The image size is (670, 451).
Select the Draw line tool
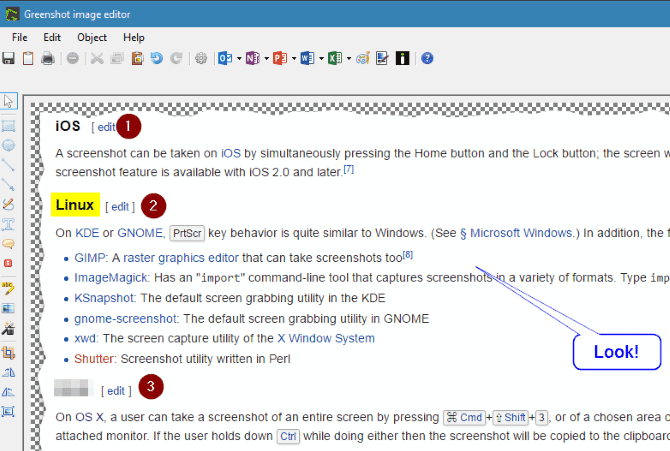(9, 165)
